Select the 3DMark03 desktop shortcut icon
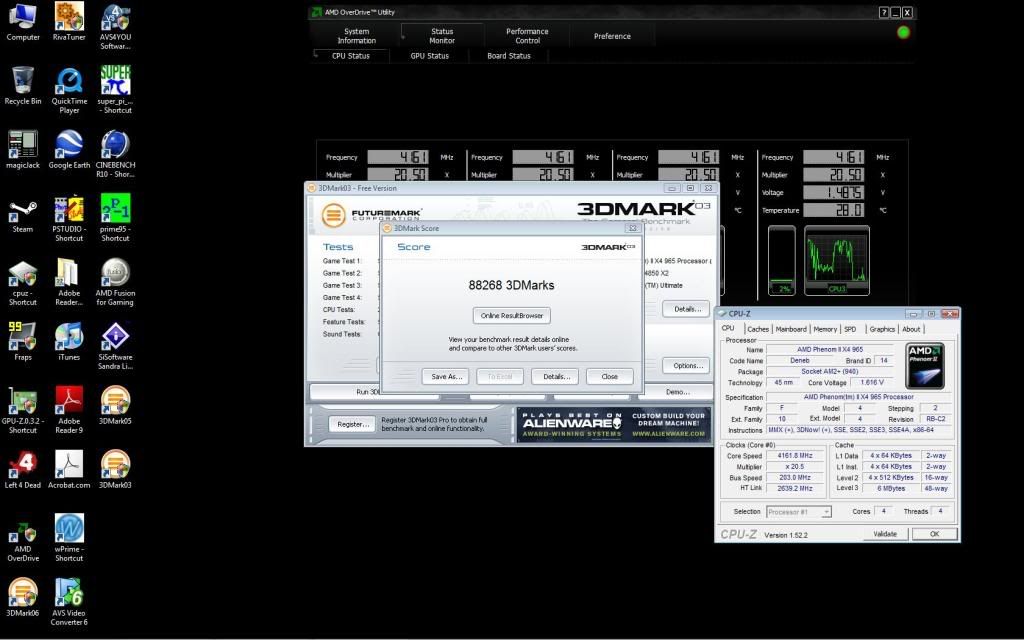The image size is (1024, 640). [116, 470]
